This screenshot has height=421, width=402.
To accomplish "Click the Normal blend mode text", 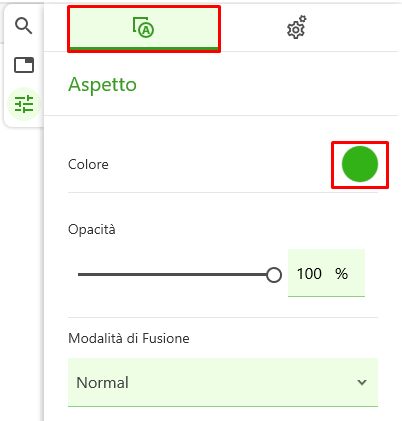I will click(102, 383).
